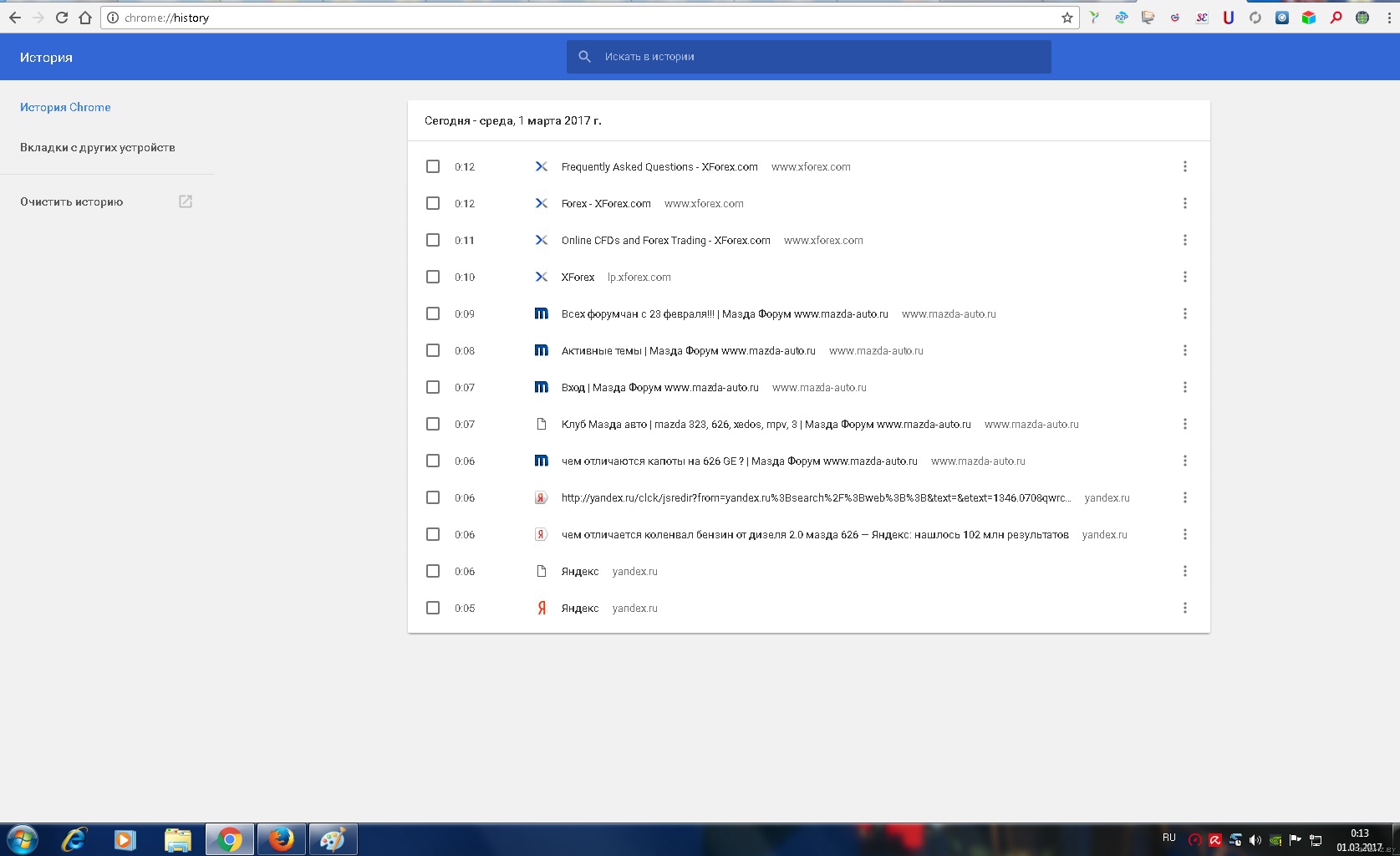Image resolution: width=1400 pixels, height=856 pixels.
Task: Open Вкладки с других устройств section
Action: (98, 147)
